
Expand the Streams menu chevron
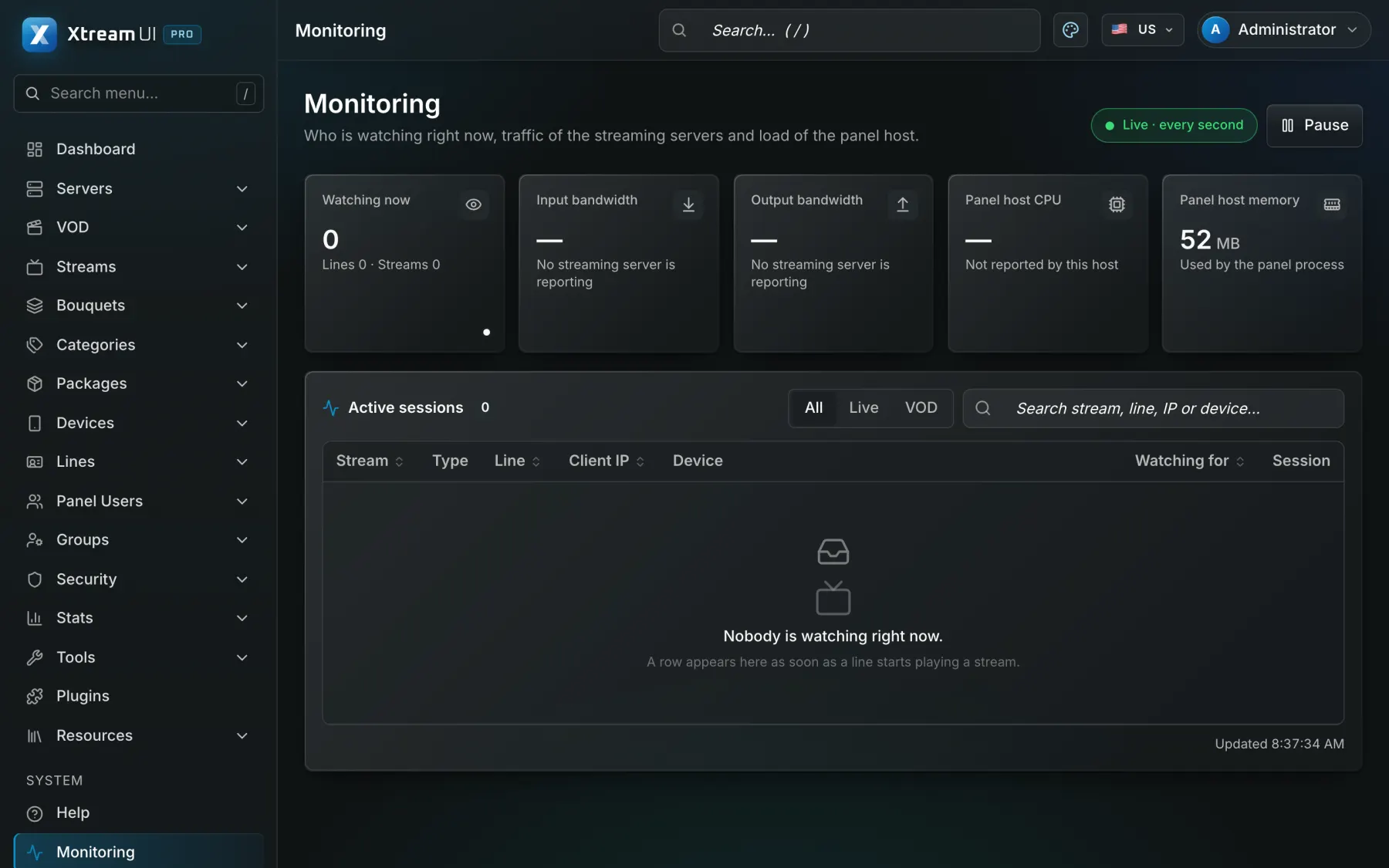[242, 267]
